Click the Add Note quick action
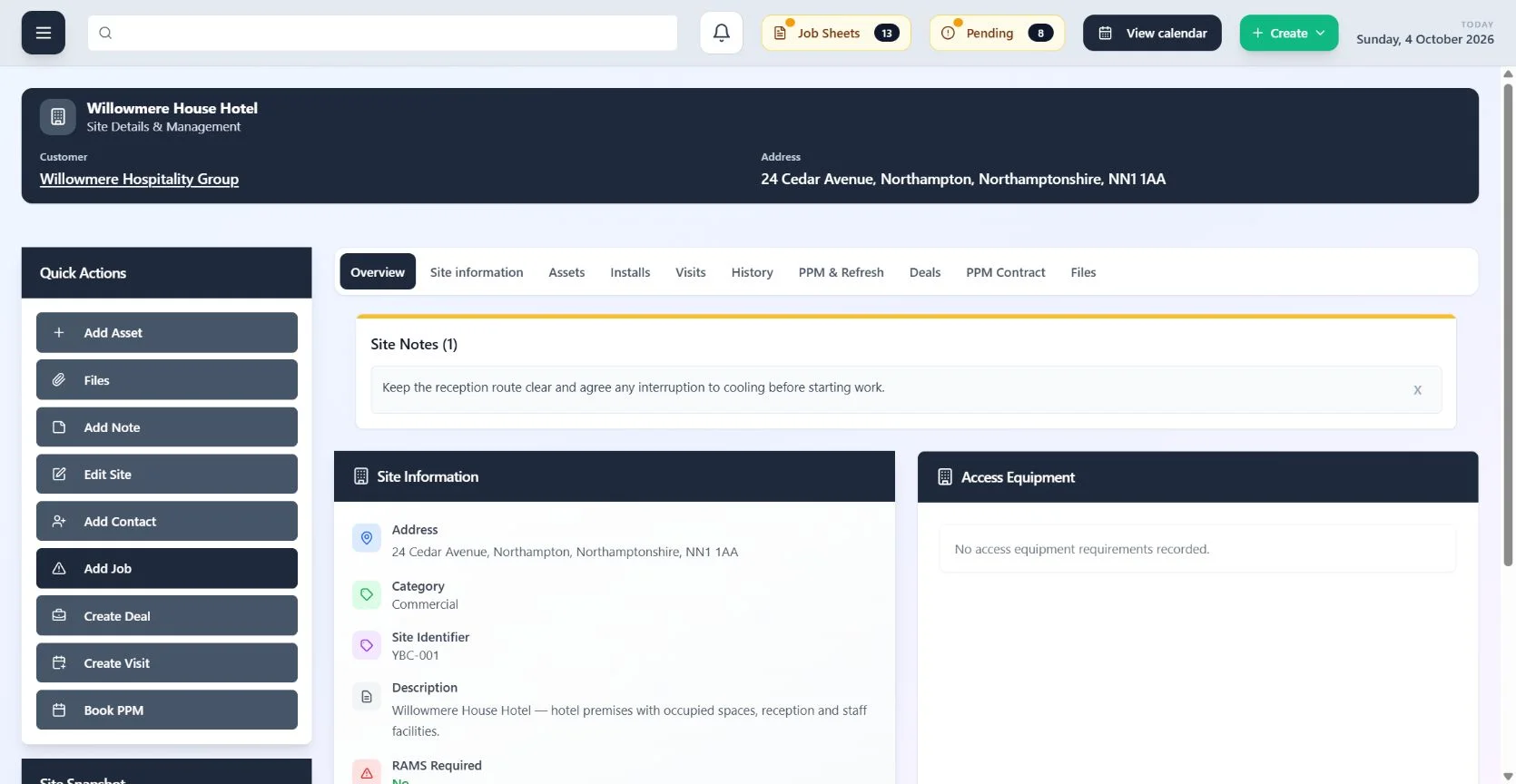 click(167, 426)
